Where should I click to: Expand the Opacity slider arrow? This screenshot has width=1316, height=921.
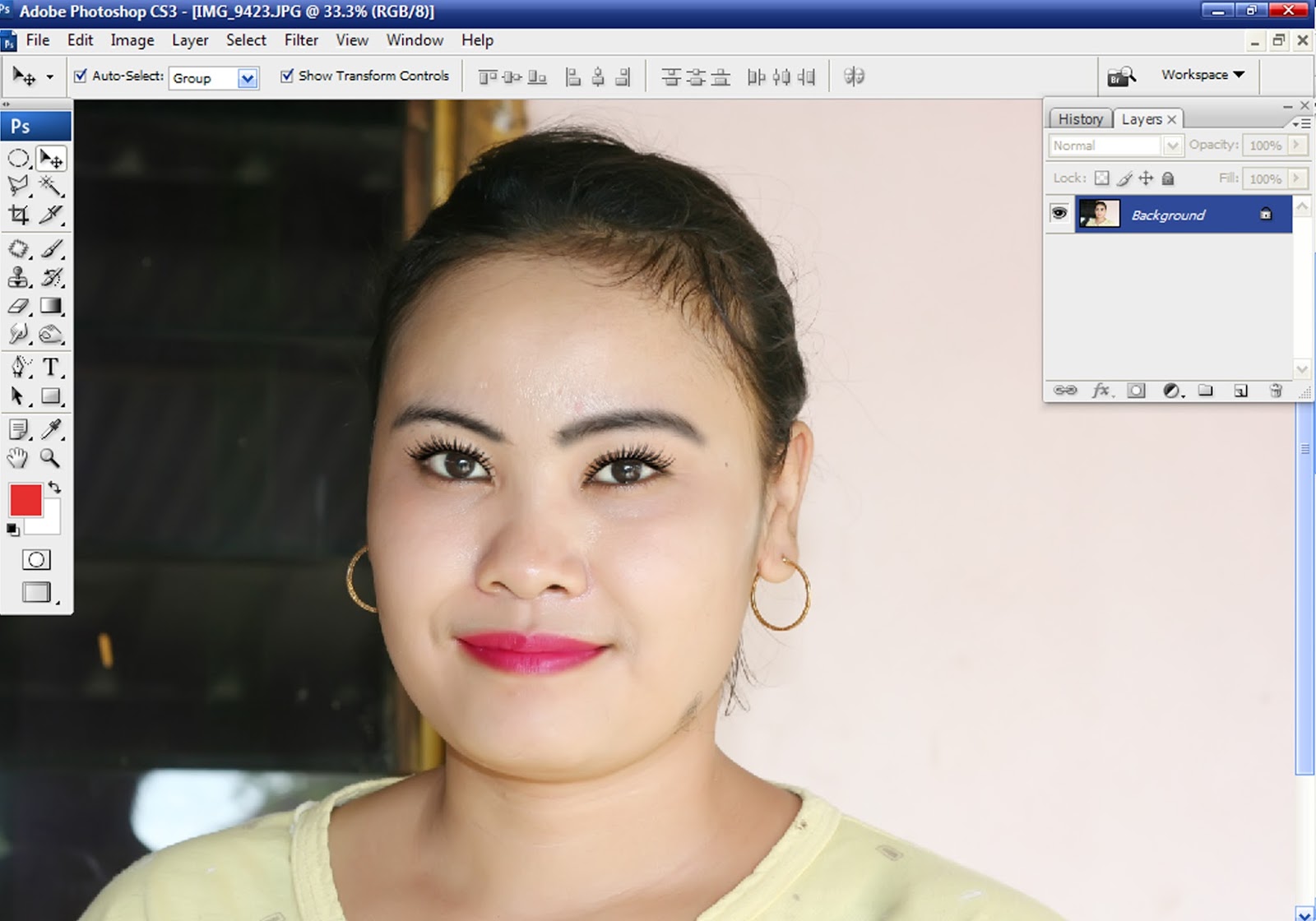(x=1296, y=145)
